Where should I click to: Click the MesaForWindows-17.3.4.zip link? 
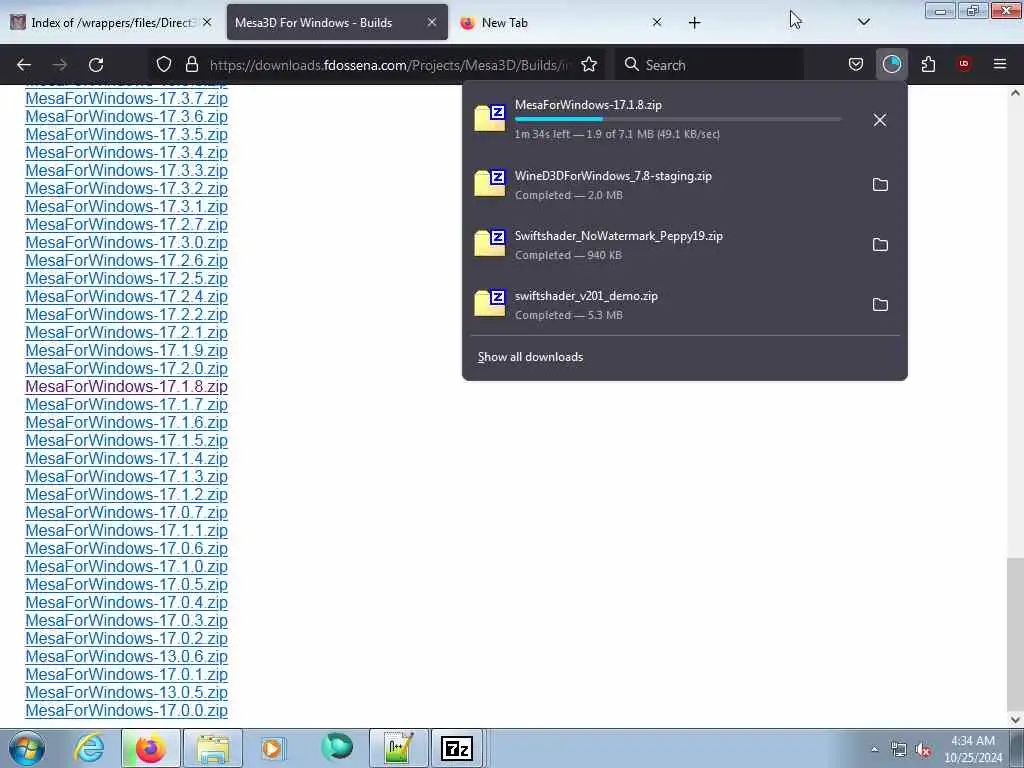[x=126, y=152]
